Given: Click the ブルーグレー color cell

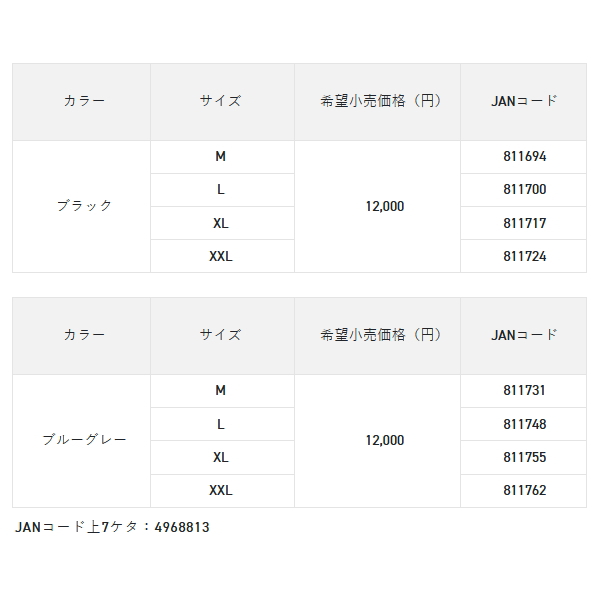Looking at the screenshot, I should click(x=84, y=440).
